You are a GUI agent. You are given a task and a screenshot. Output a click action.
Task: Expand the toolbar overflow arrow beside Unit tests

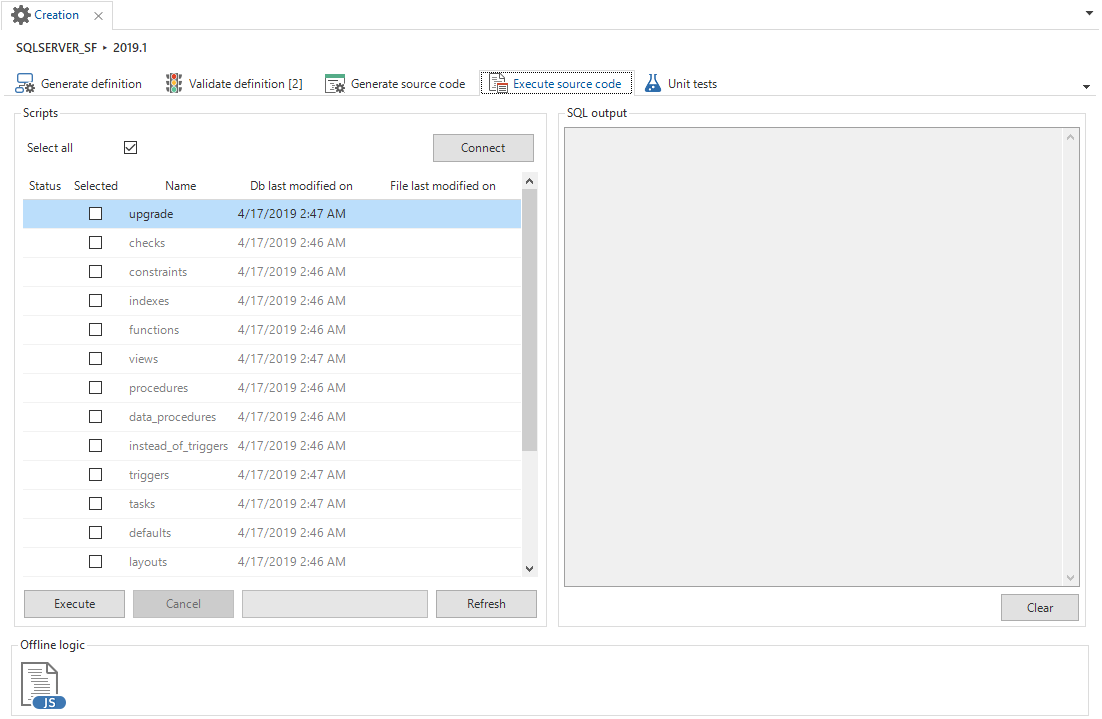click(x=1086, y=87)
